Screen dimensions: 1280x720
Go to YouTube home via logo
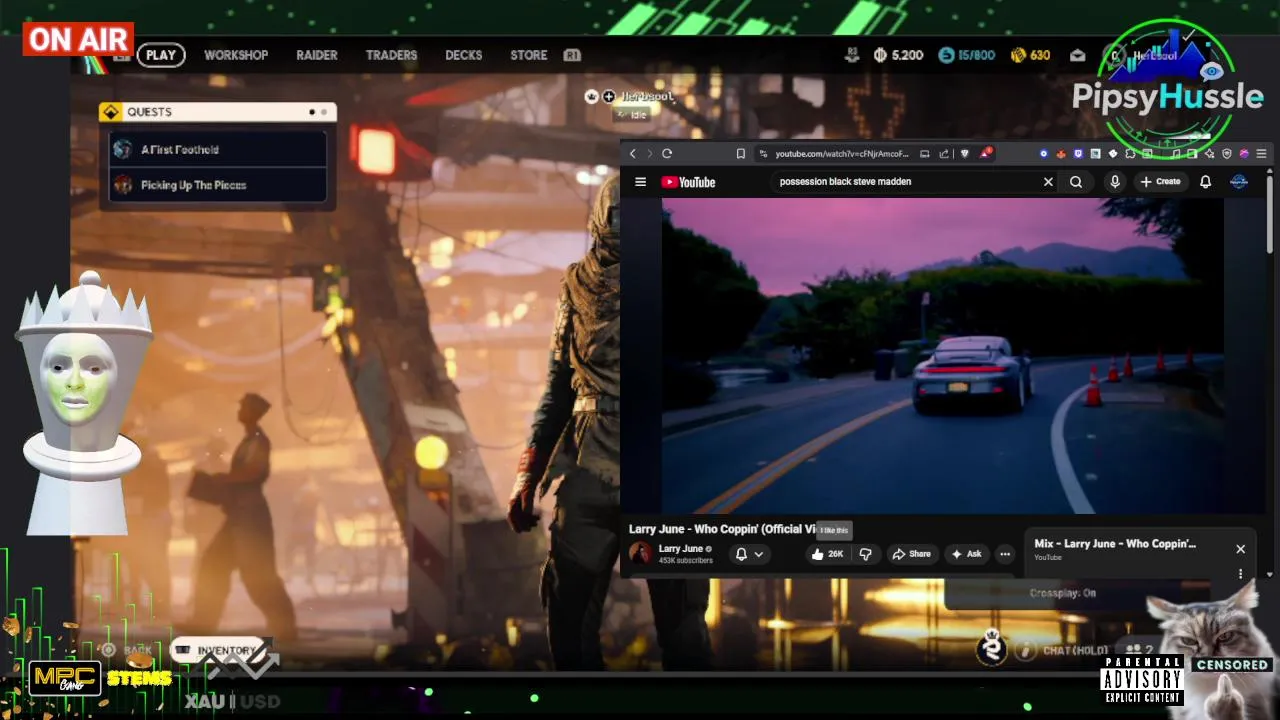pyautogui.click(x=688, y=182)
